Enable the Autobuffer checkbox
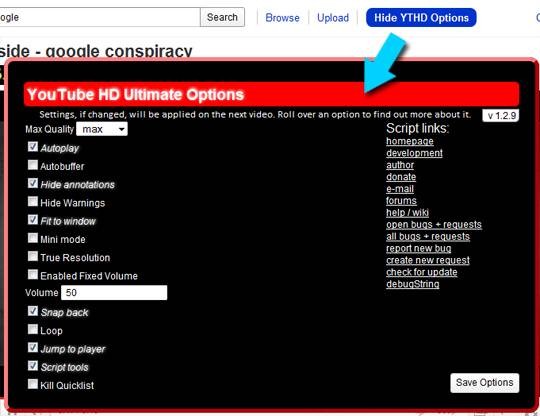Image resolution: width=540 pixels, height=416 pixels. (33, 165)
